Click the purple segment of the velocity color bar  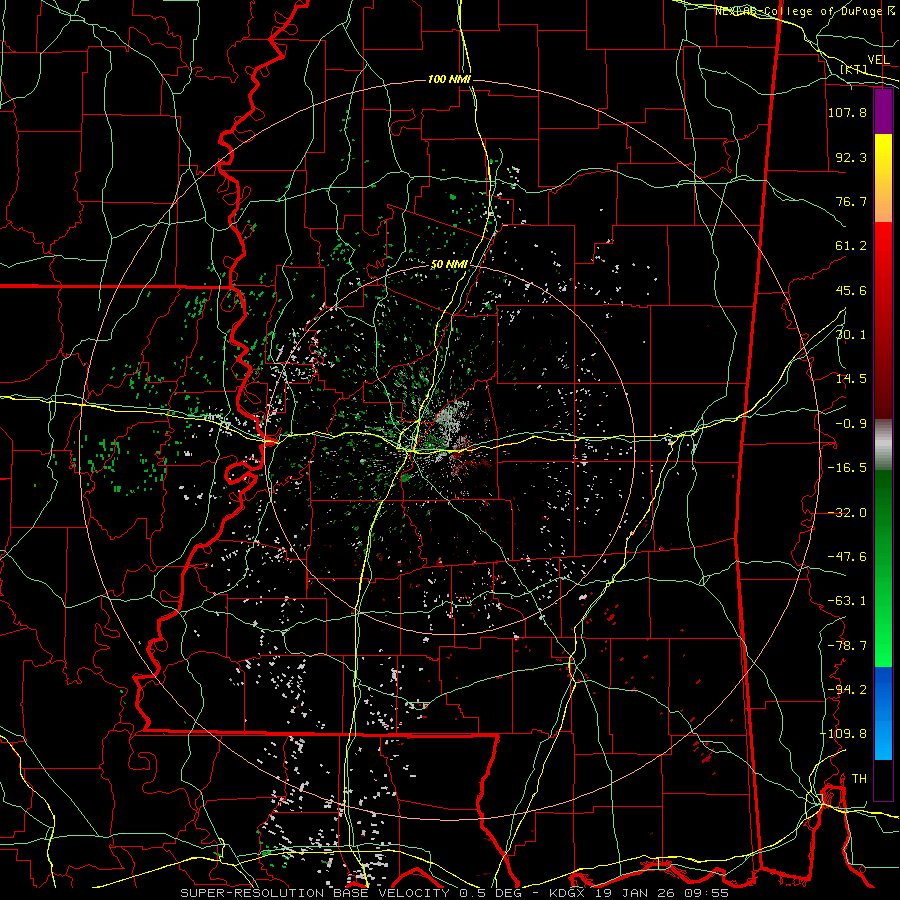[x=883, y=112]
